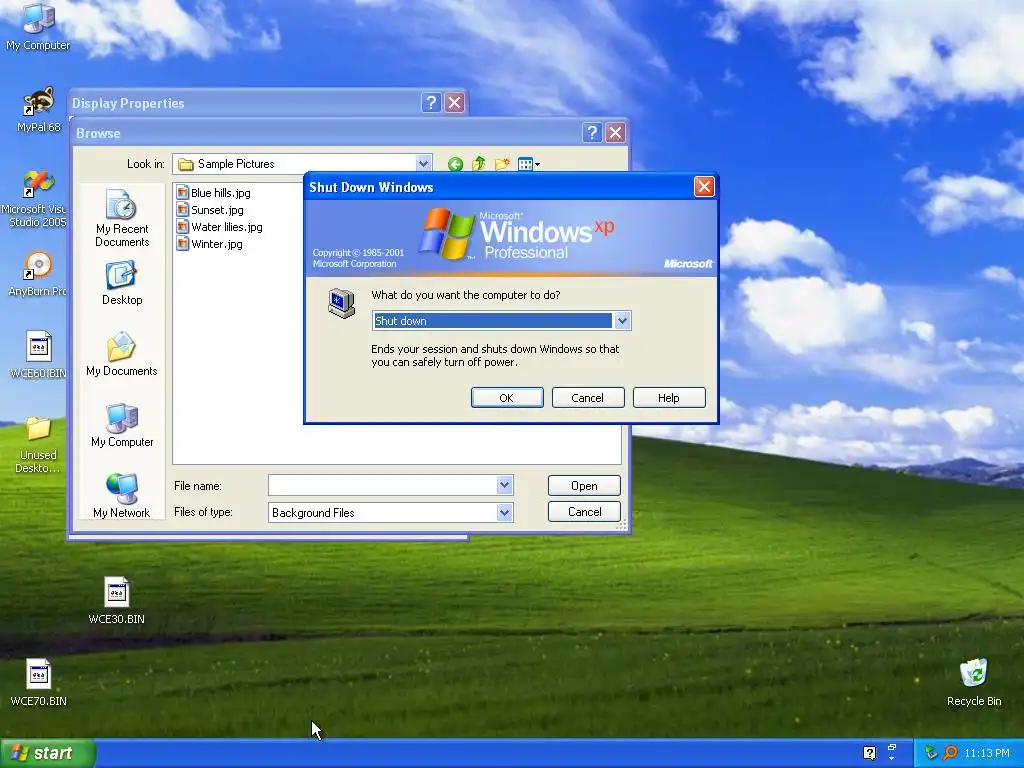
Task: Select the Unused Desktop folder icon
Action: tap(38, 445)
